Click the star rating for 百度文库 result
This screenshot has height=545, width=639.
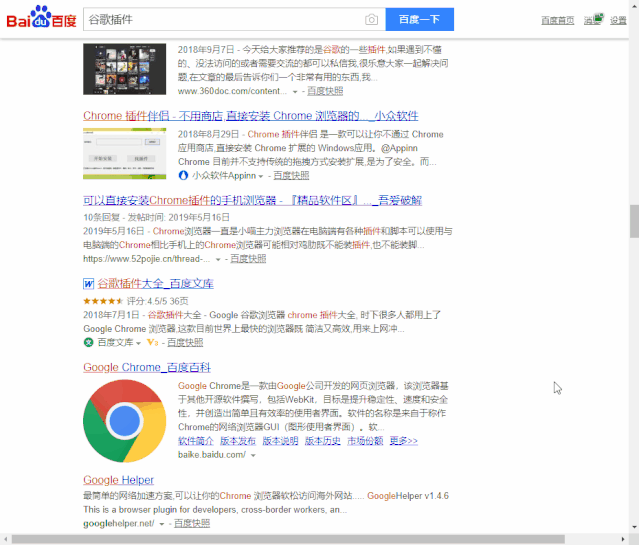[103, 301]
